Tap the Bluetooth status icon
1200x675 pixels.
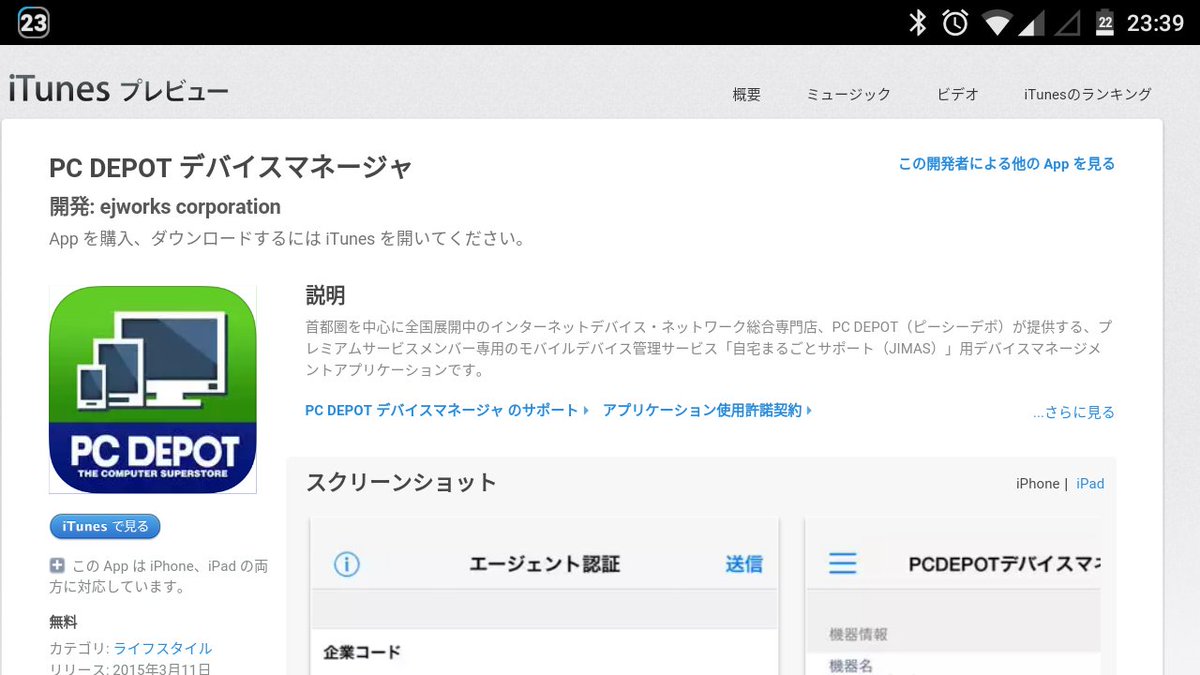point(917,22)
